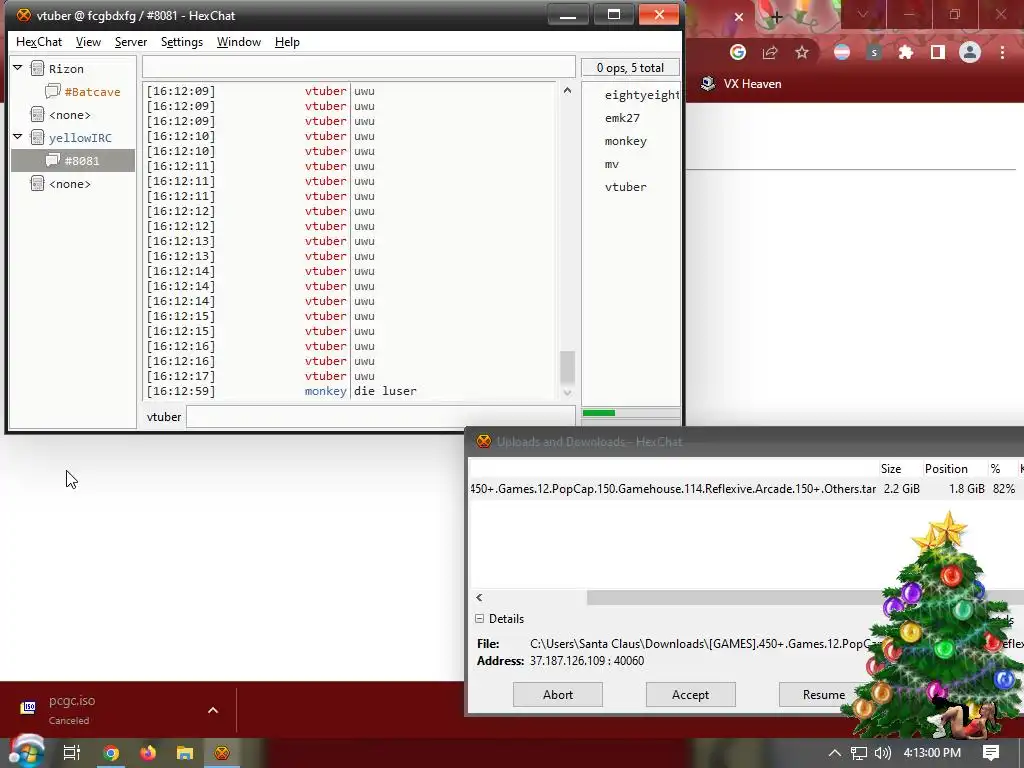
Task: Abort the file transfer
Action: pyautogui.click(x=558, y=695)
